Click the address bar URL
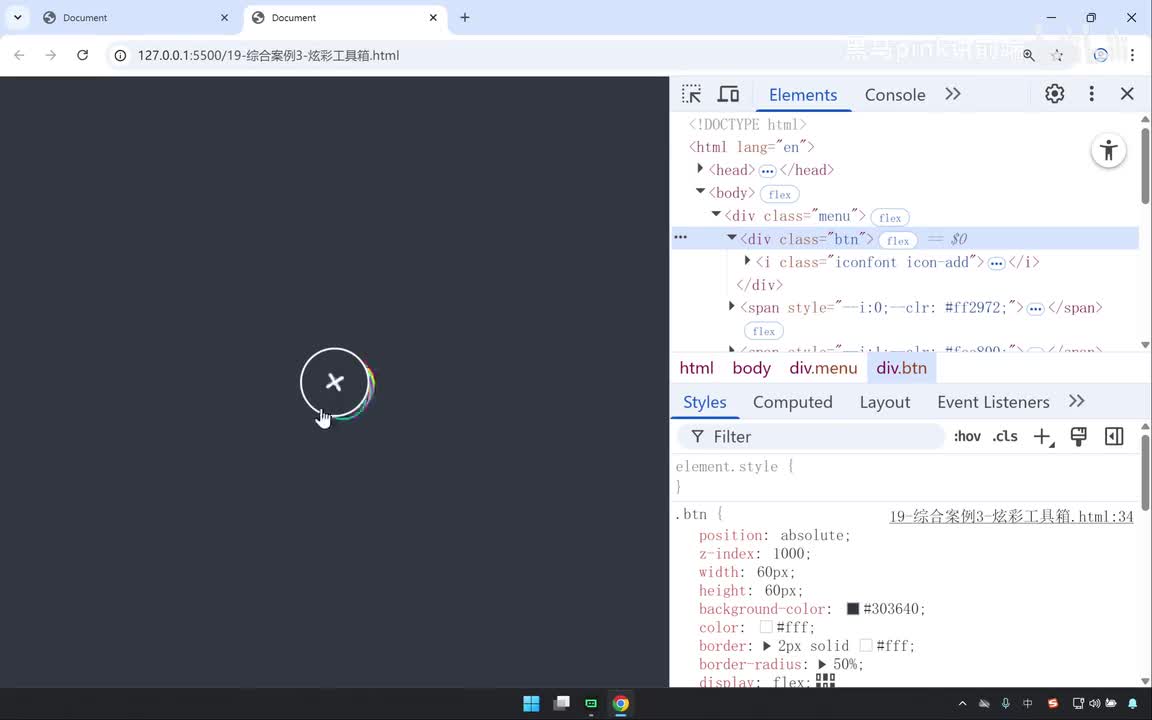Image resolution: width=1152 pixels, height=720 pixels. click(268, 55)
